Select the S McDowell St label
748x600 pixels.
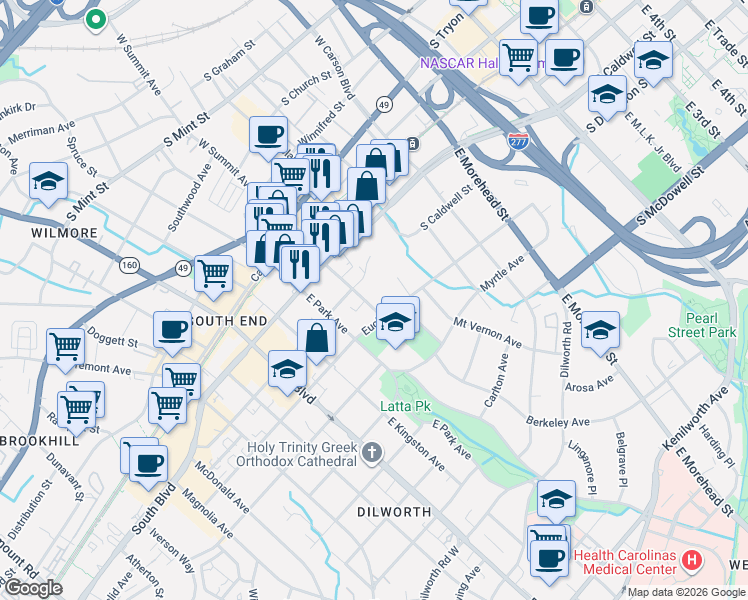pos(670,196)
